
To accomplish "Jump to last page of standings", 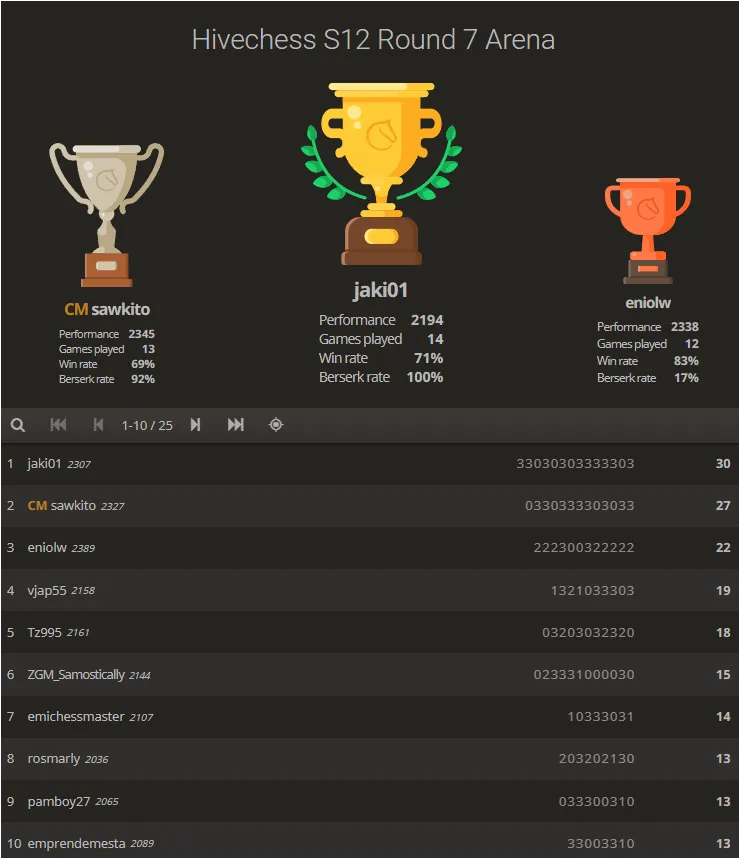I will pos(236,425).
